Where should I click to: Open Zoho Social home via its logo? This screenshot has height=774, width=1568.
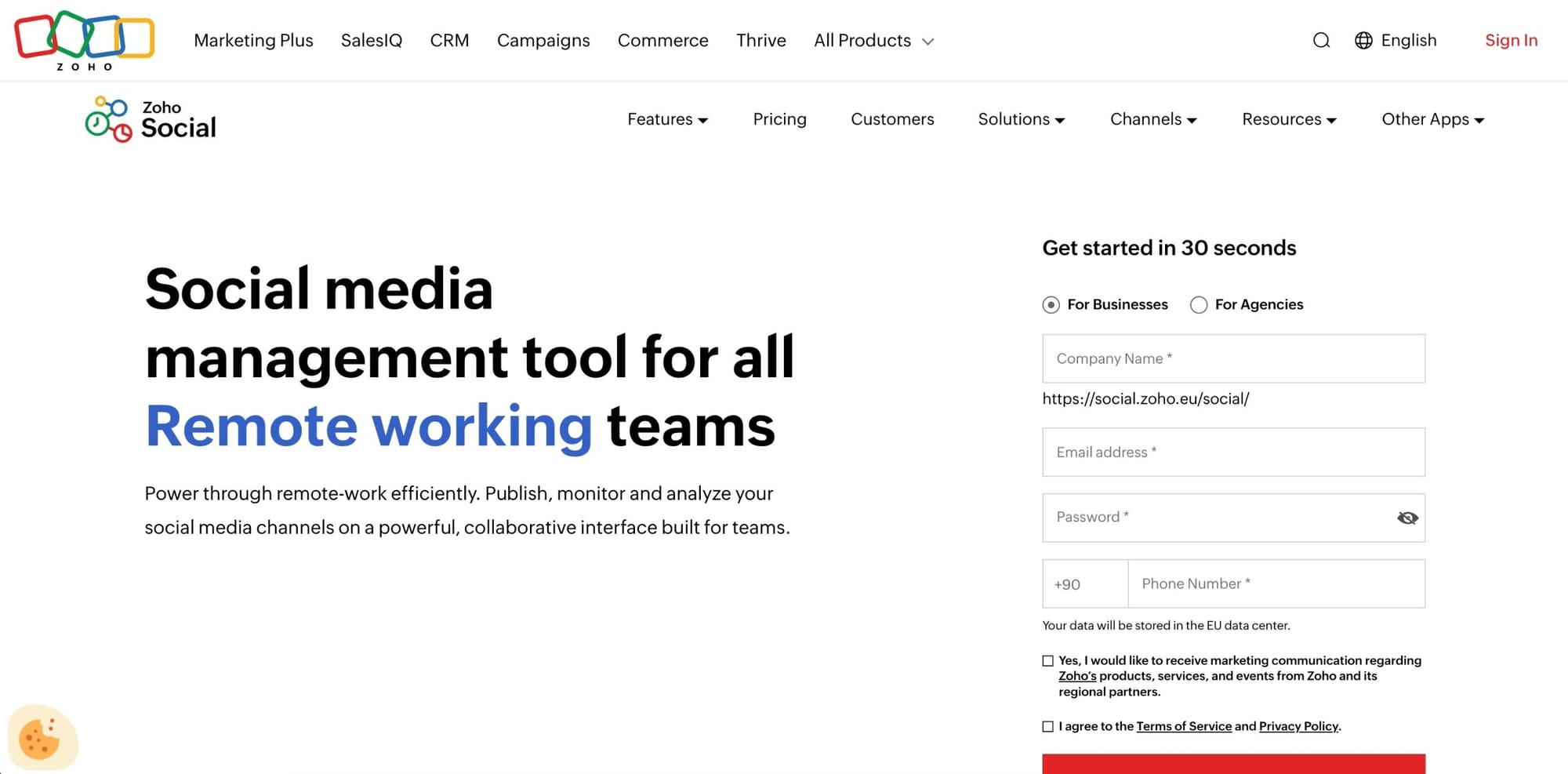pos(149,119)
